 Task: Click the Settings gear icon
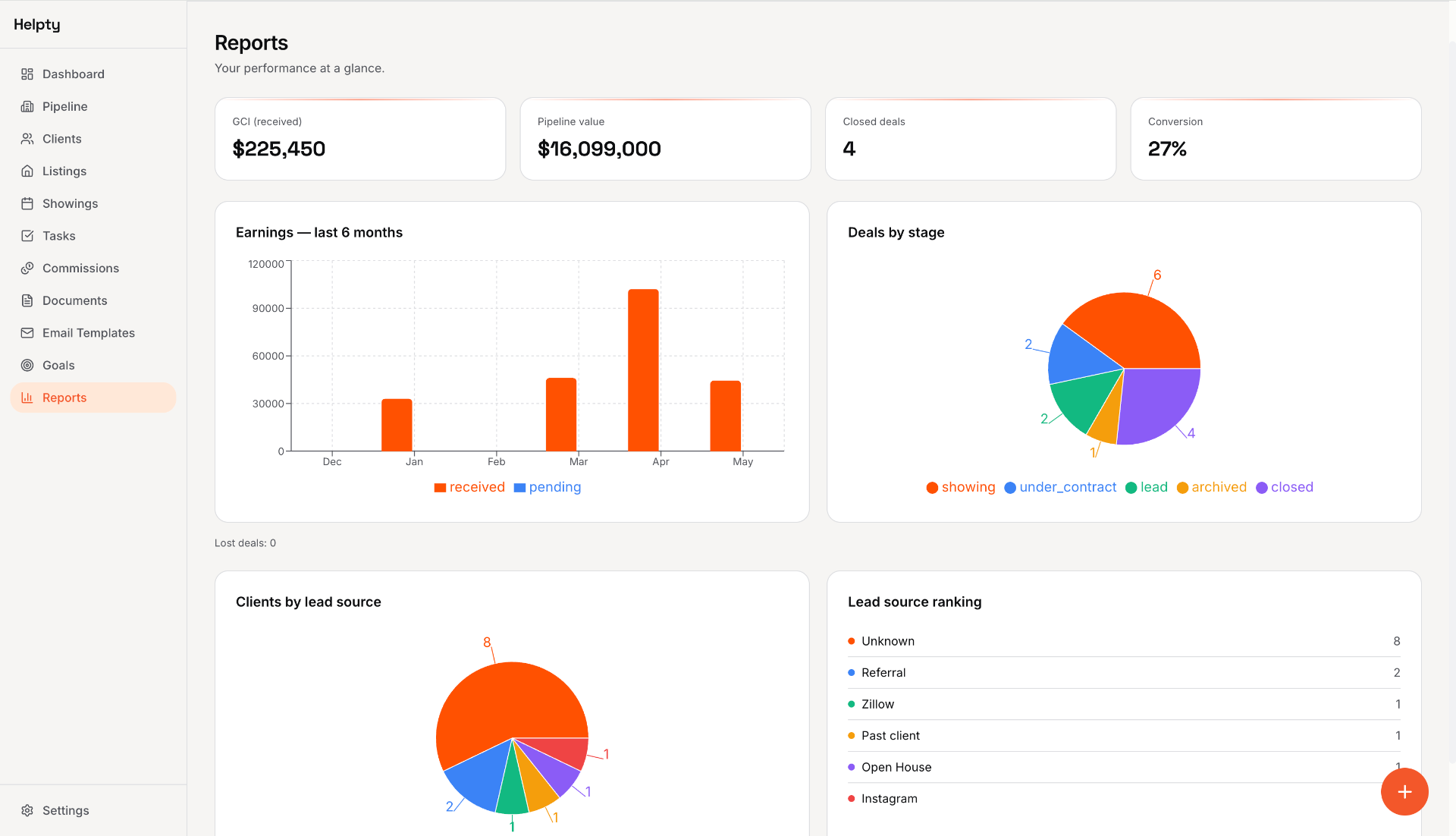click(27, 811)
